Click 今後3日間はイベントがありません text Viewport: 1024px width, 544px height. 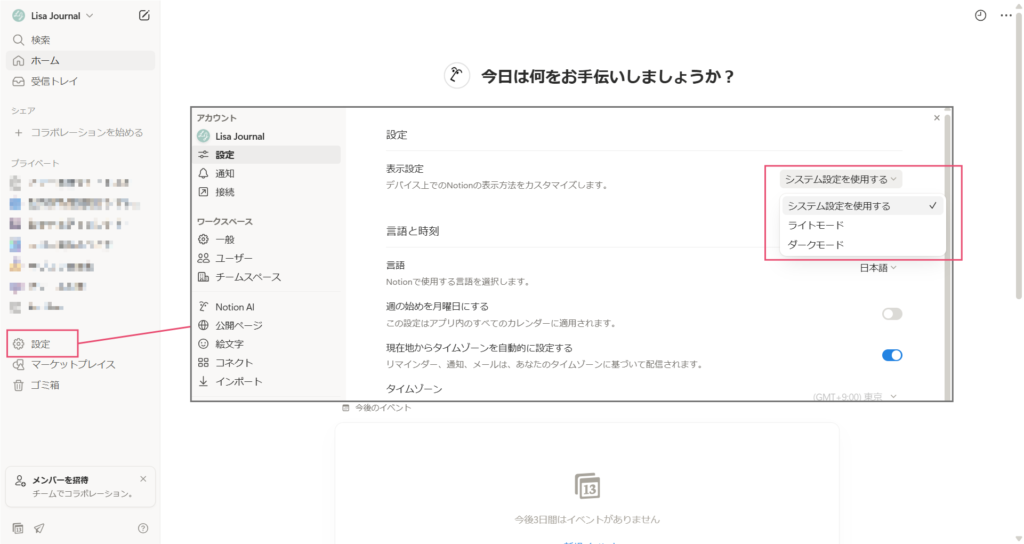tap(587, 520)
